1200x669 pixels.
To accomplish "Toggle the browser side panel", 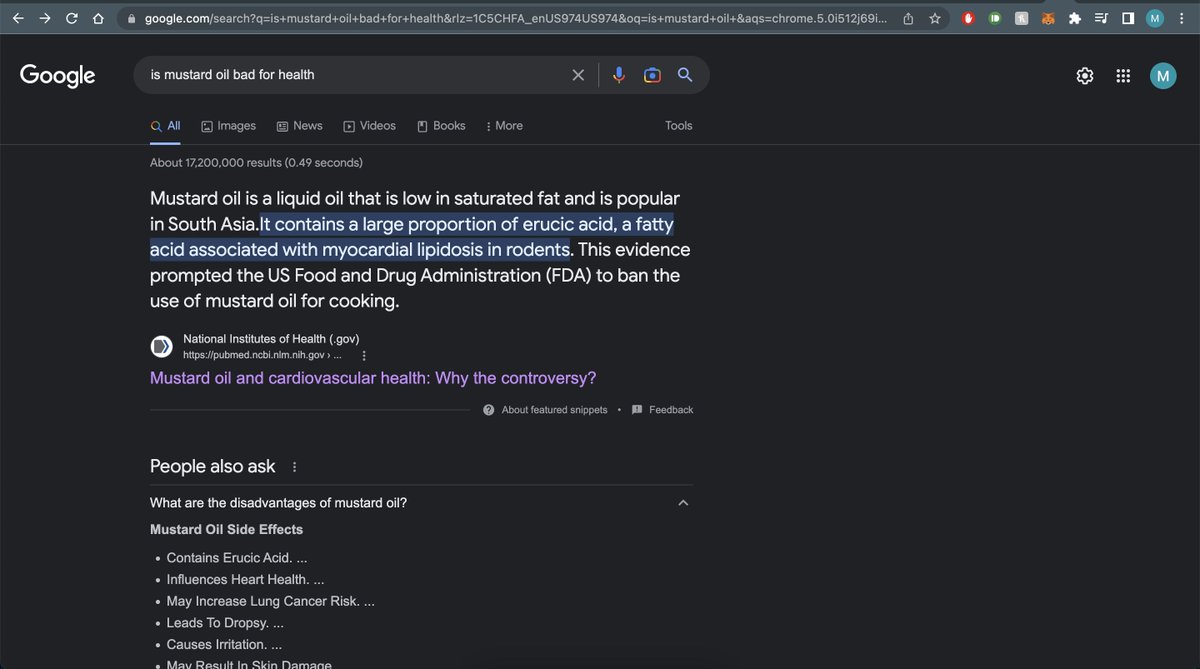I will coord(1128,19).
